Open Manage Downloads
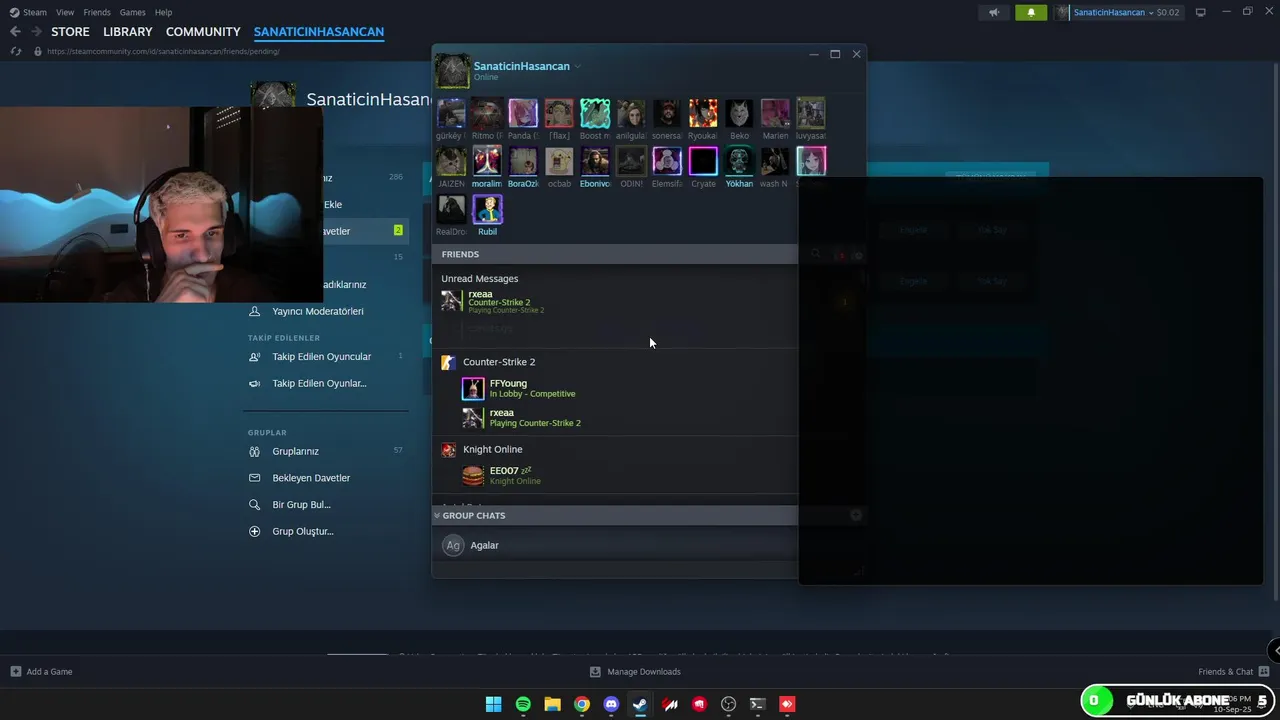Image resolution: width=1280 pixels, height=720 pixels. tap(636, 672)
